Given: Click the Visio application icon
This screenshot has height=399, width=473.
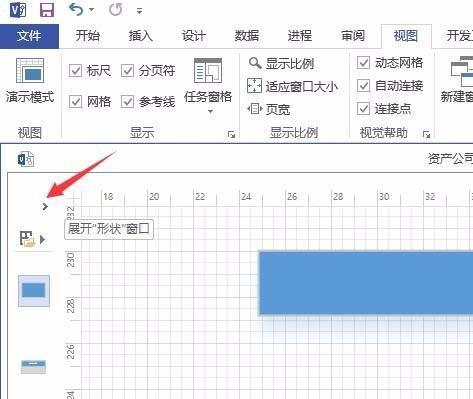Looking at the screenshot, I should (x=18, y=10).
